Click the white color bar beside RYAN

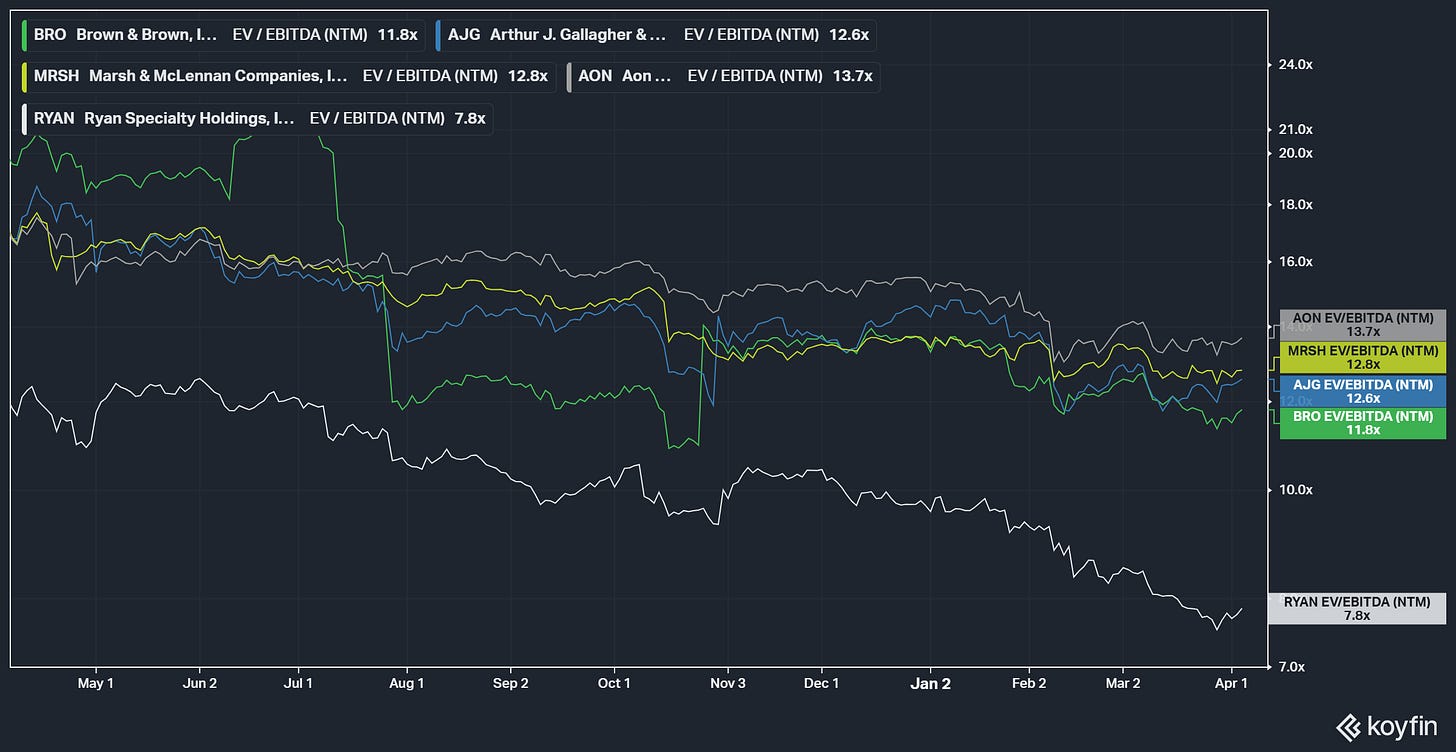tap(24, 118)
